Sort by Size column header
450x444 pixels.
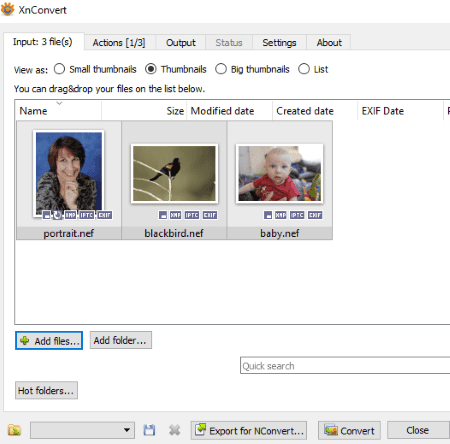tap(144, 111)
